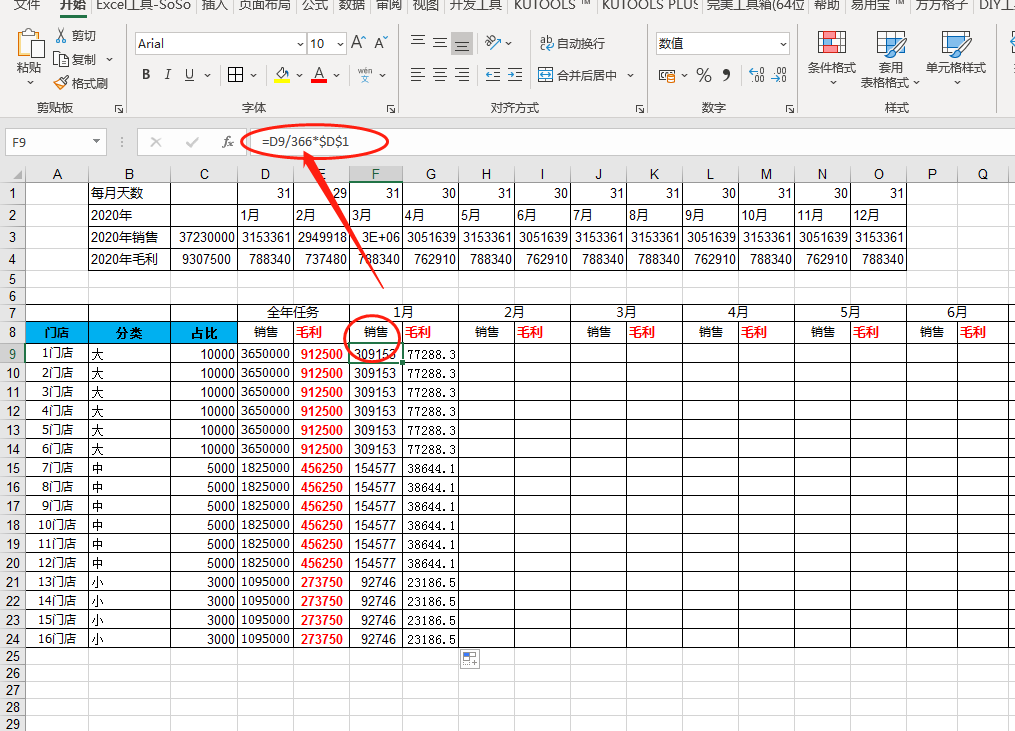Viewport: 1015px width, 731px height.
Task: Click Decrease Decimal icon
Action: click(779, 76)
